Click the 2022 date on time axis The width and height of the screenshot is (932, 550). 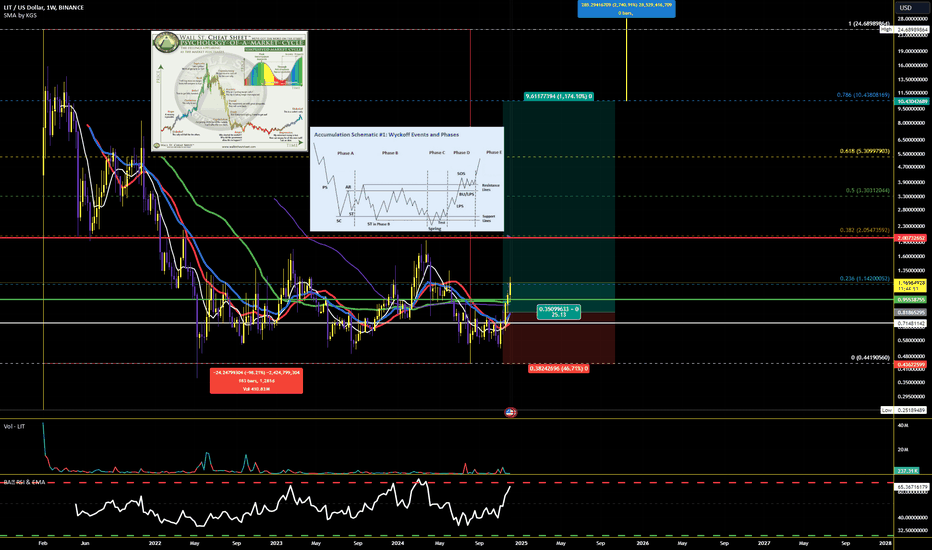pyautogui.click(x=155, y=543)
